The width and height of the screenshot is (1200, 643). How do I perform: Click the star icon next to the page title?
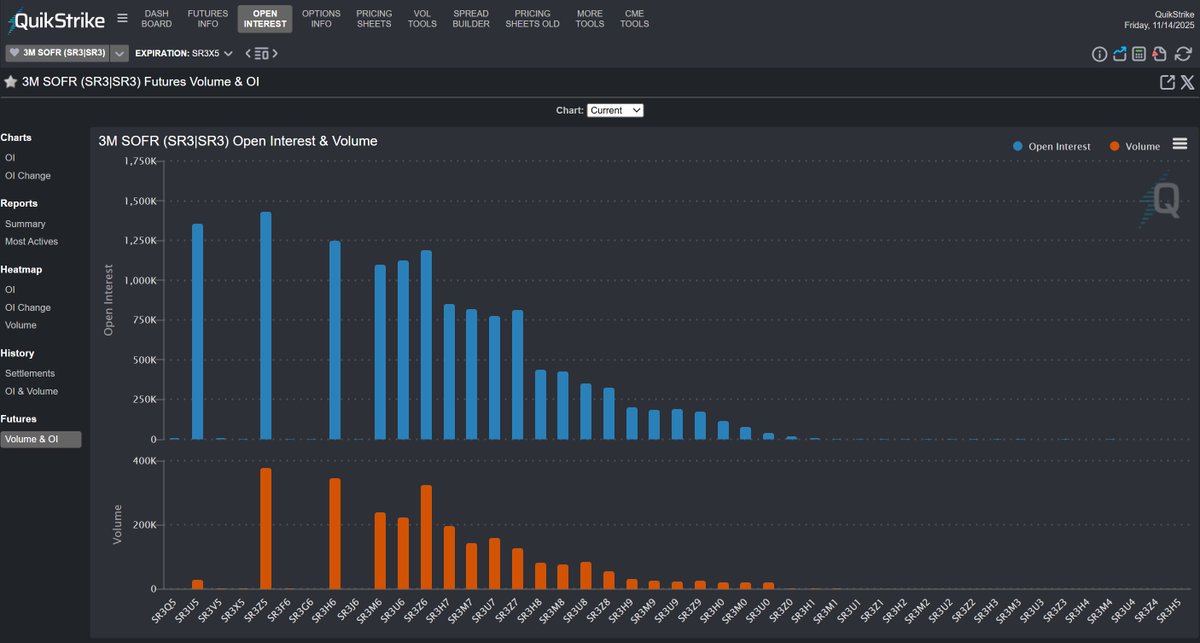point(9,81)
